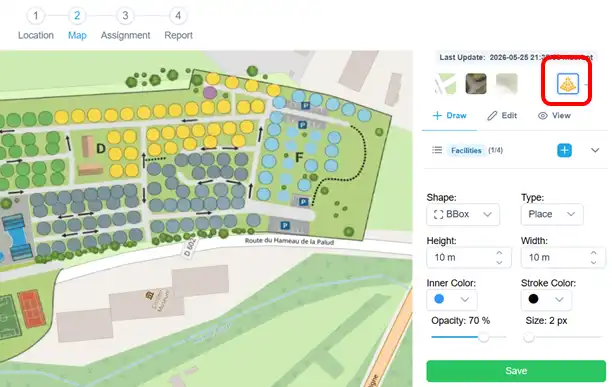Click the Route du Hameau de la Palud label
612x387 pixels.
pos(289,241)
